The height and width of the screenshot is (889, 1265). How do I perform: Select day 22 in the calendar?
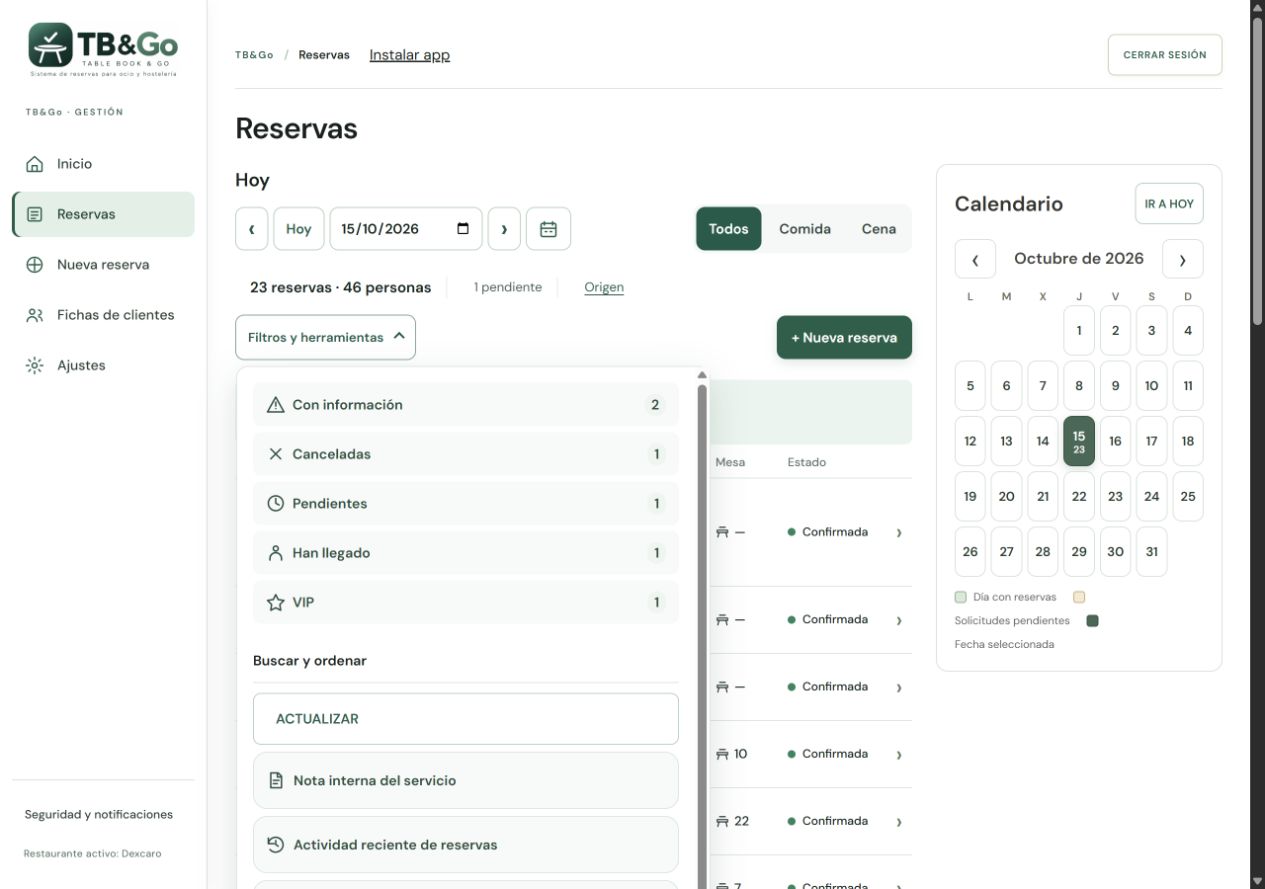tap(1079, 497)
